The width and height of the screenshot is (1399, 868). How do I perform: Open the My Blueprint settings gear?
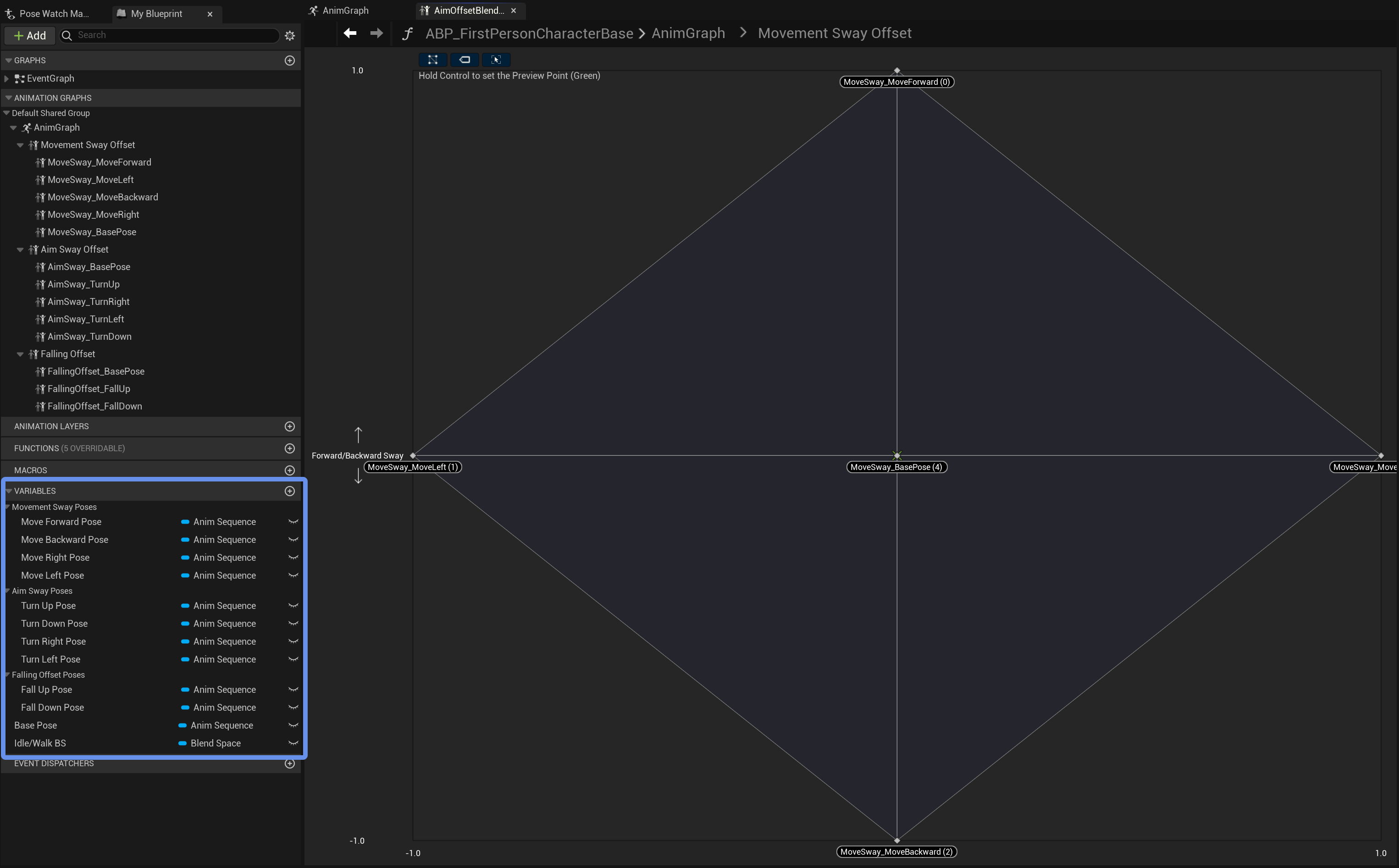click(x=290, y=36)
